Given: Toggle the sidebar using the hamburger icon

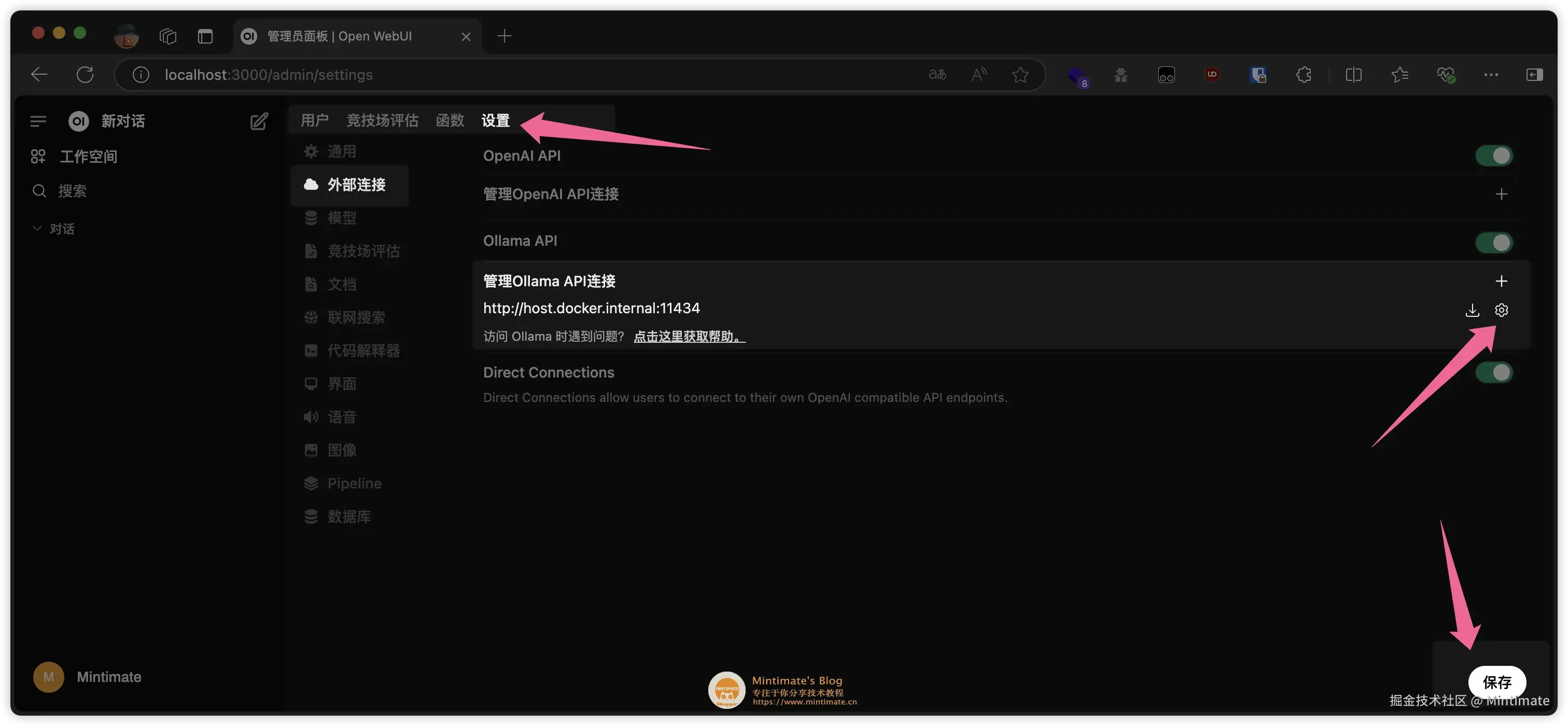Looking at the screenshot, I should tap(38, 120).
